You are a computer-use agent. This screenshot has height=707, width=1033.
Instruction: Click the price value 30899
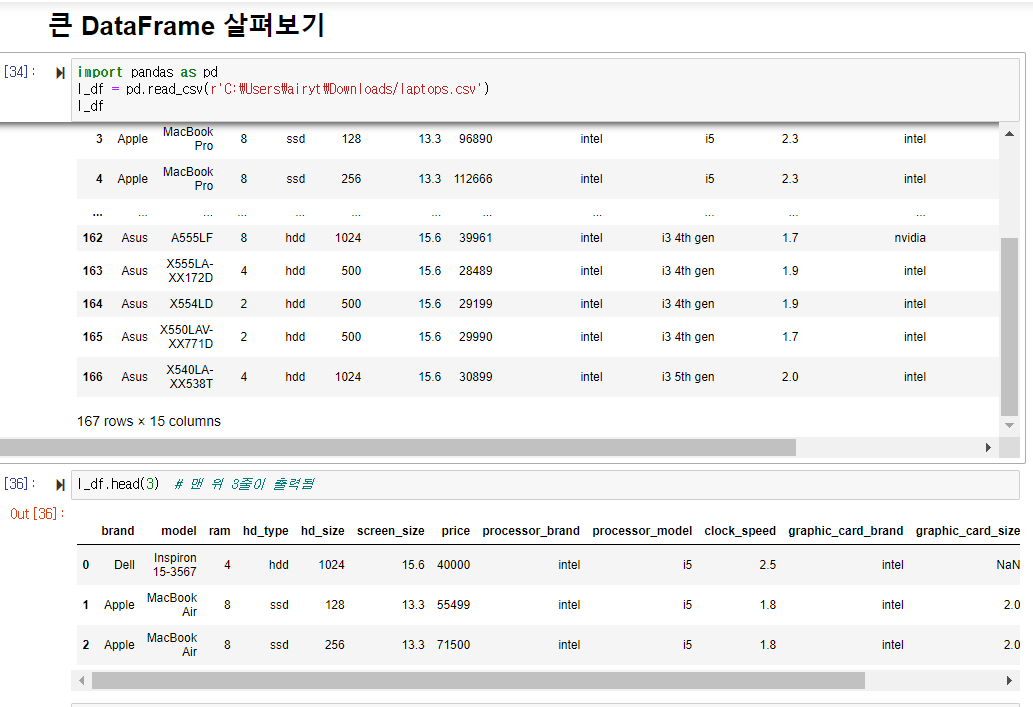coord(476,377)
